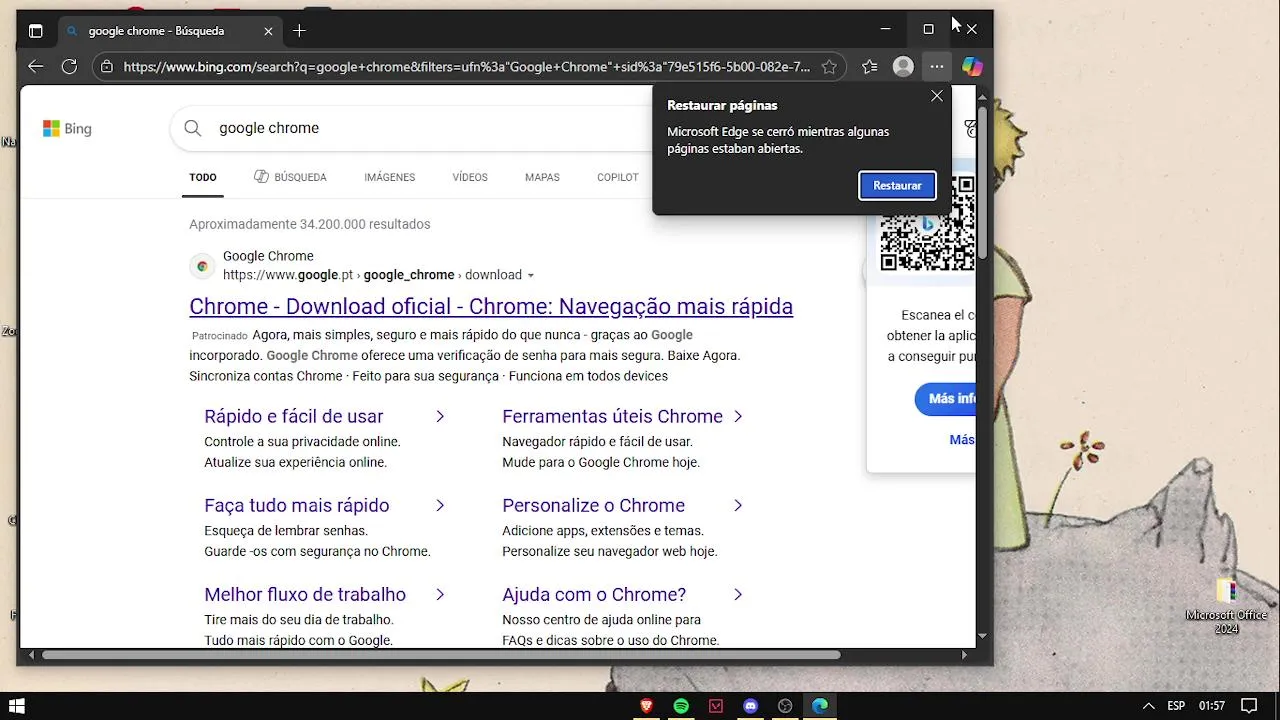Dismiss the Restaurar páginas popup
Viewport: 1280px width, 720px height.
936,96
